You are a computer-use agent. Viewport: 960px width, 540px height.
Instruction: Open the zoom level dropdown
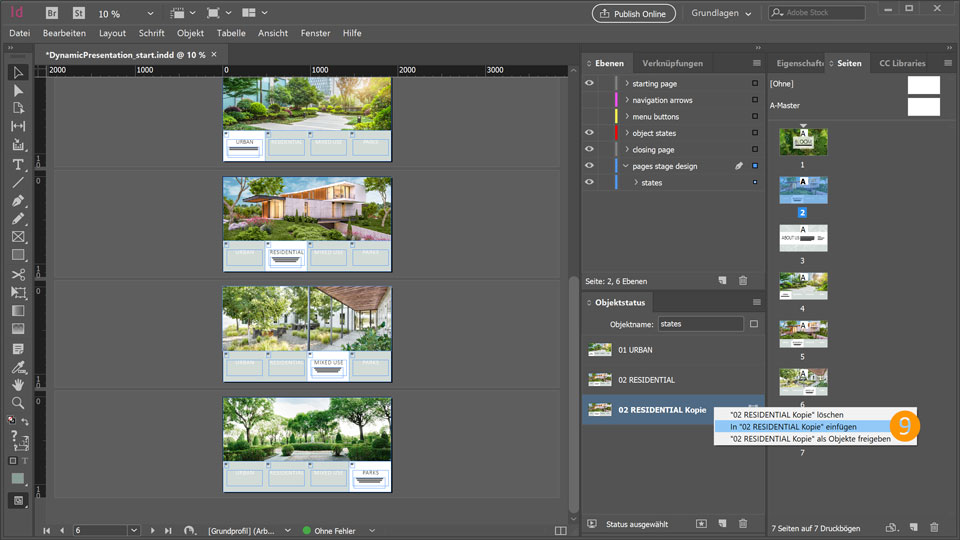tap(150, 13)
